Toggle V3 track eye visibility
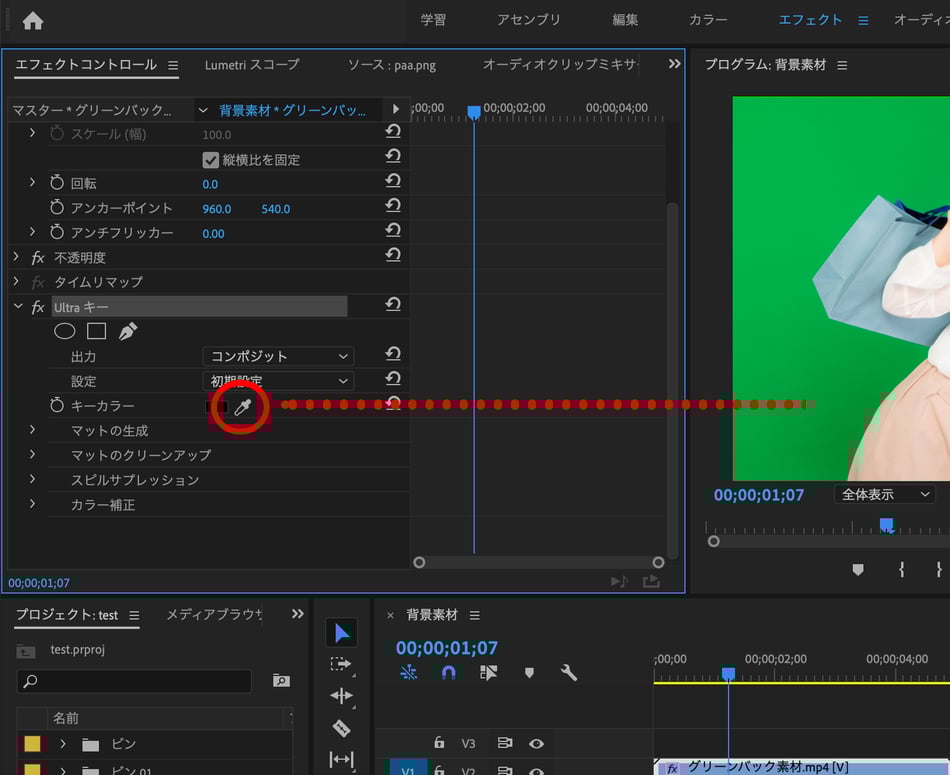The image size is (950, 775). (x=537, y=743)
